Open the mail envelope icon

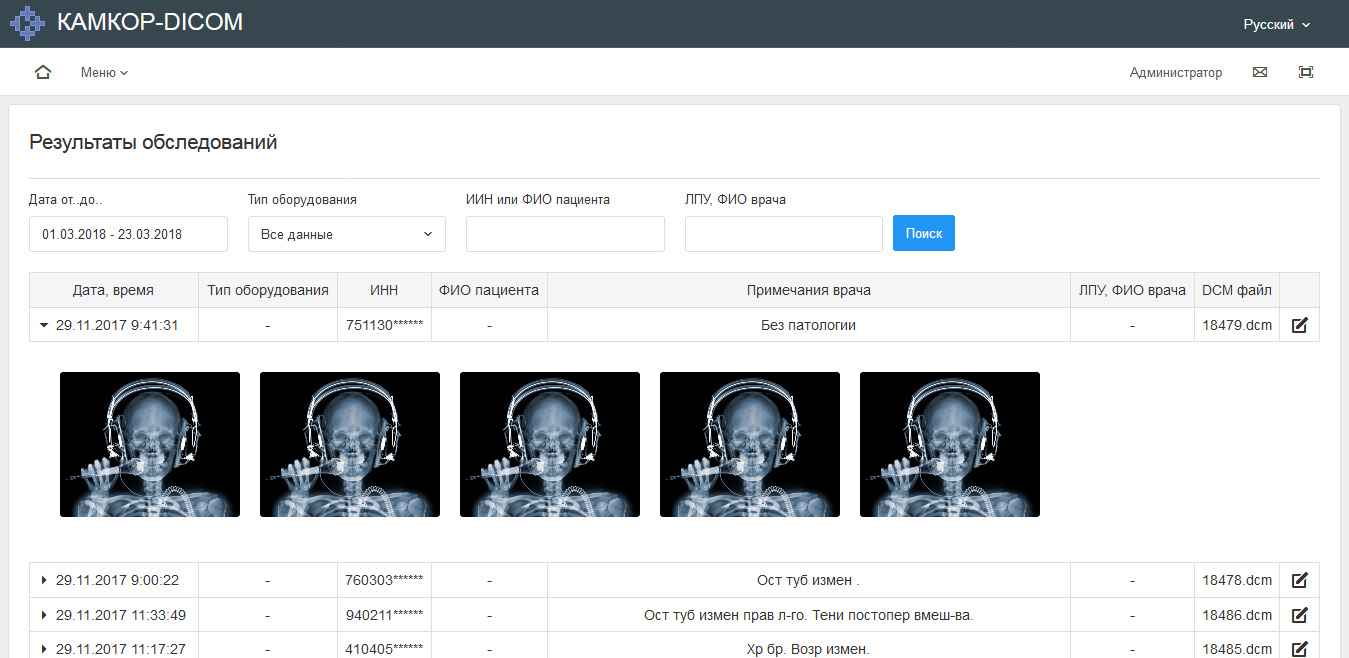(1260, 72)
